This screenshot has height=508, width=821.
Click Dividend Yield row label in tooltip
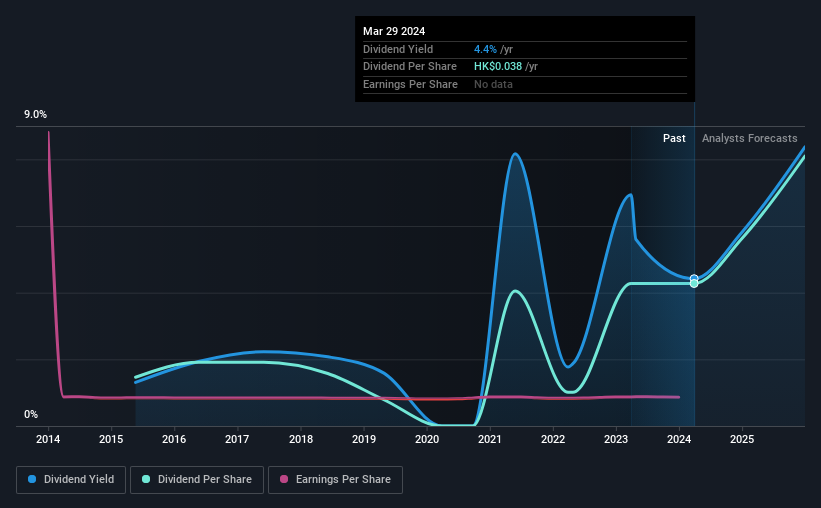[398, 49]
